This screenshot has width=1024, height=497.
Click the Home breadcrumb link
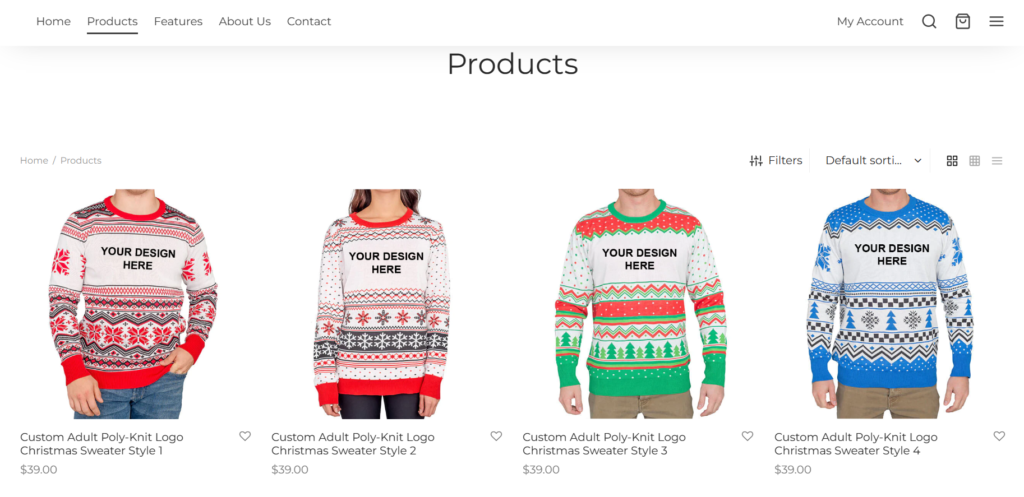click(x=34, y=161)
